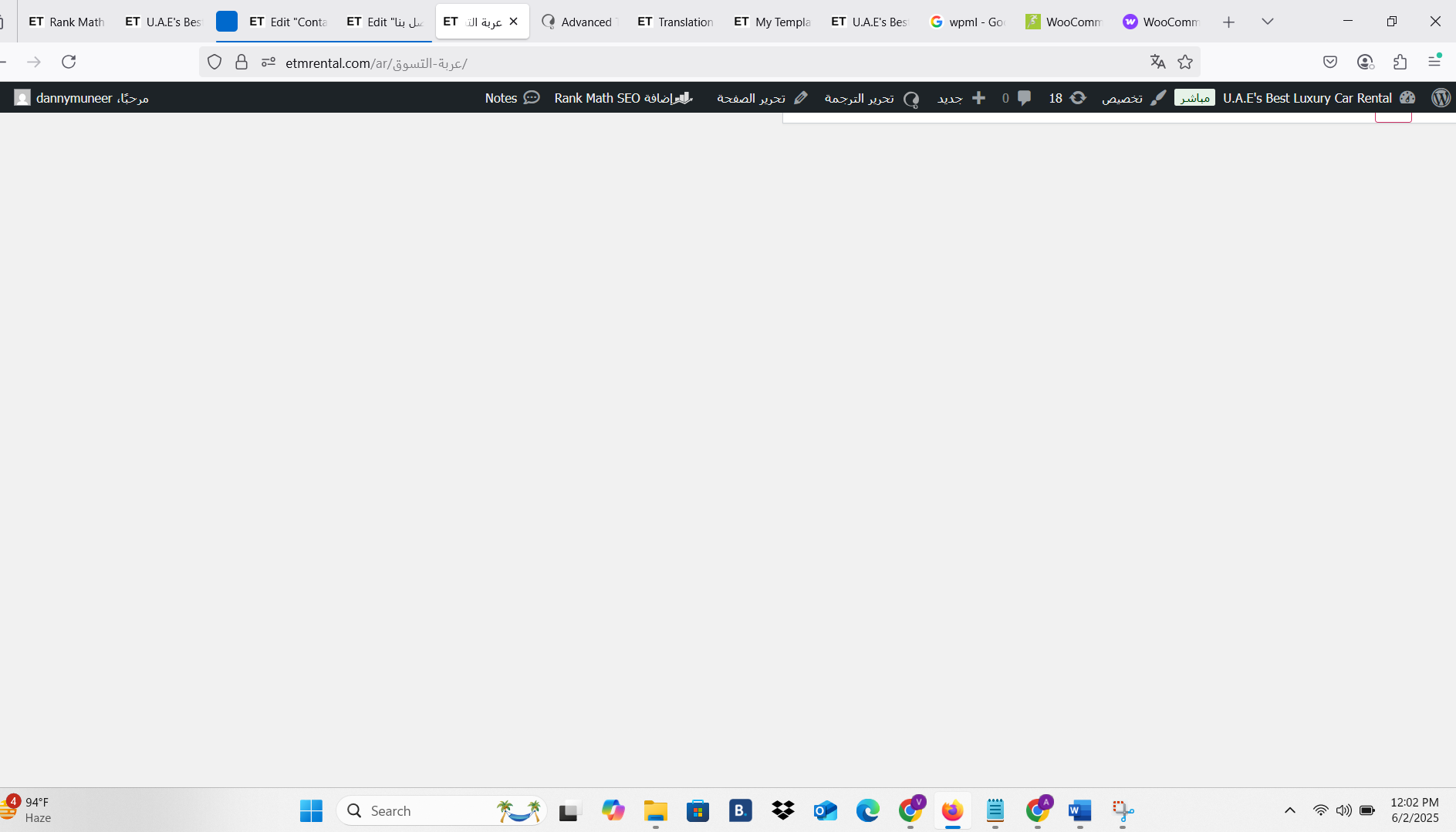The image size is (1456, 832).
Task: Open the Windows Start menu
Action: [311, 810]
